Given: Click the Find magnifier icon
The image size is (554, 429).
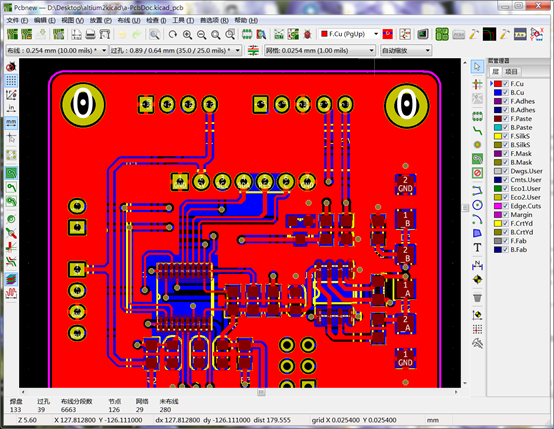Looking at the screenshot, I should pos(154,34).
